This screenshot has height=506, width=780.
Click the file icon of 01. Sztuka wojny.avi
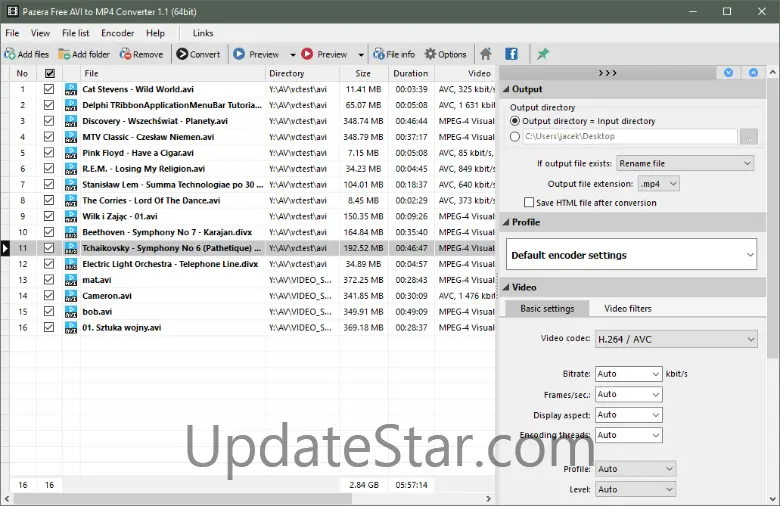71,328
